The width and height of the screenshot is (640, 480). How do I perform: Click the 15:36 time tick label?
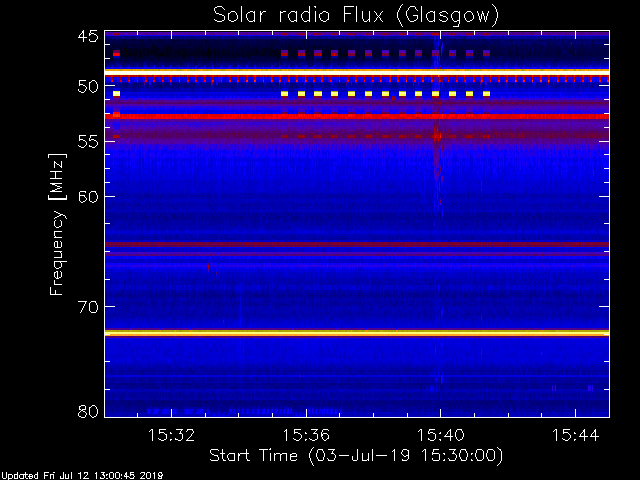tap(306, 435)
